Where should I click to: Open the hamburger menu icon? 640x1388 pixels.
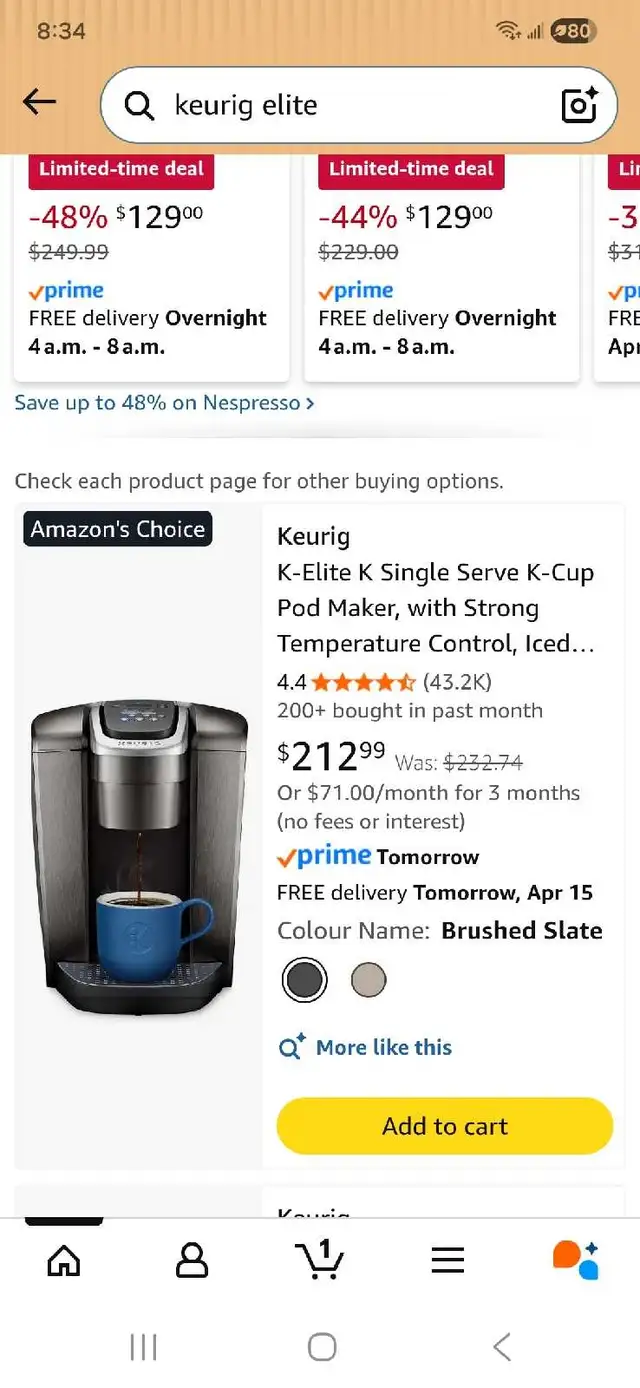[447, 1260]
